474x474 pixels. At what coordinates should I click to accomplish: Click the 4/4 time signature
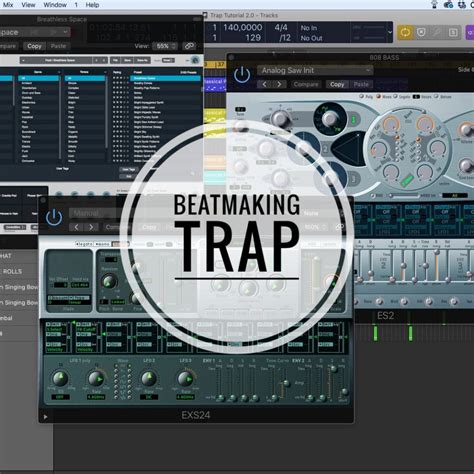tap(281, 27)
